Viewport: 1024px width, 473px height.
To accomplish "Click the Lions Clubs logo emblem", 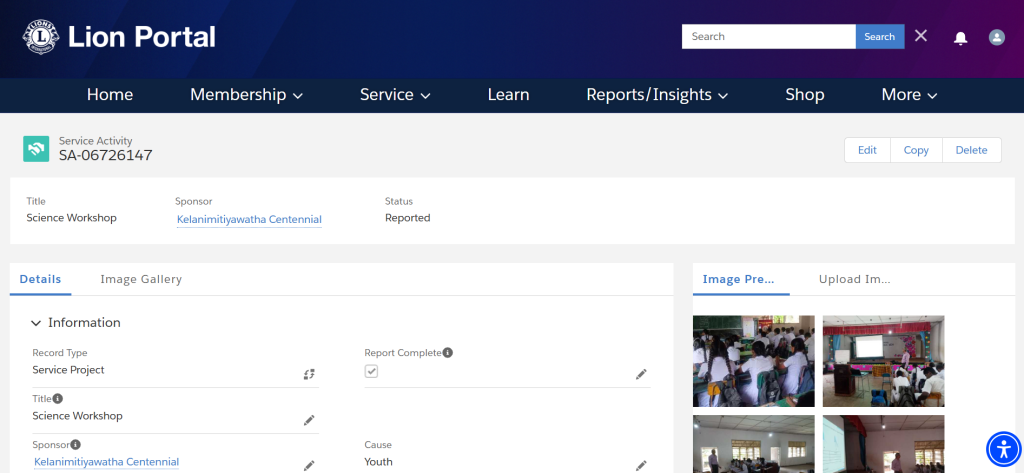I will tap(41, 37).
